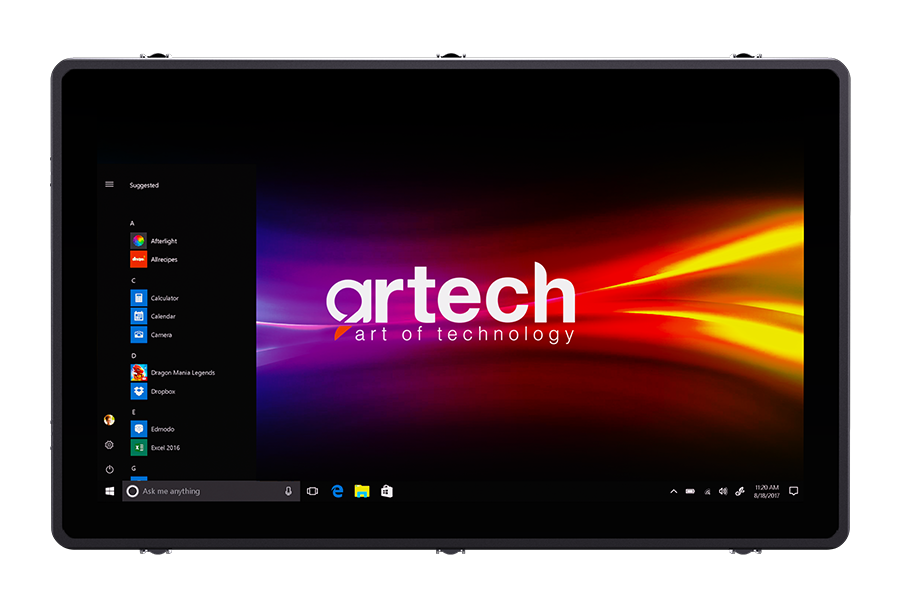Open the Action Center notifications icon
The image size is (900, 607).
(794, 491)
